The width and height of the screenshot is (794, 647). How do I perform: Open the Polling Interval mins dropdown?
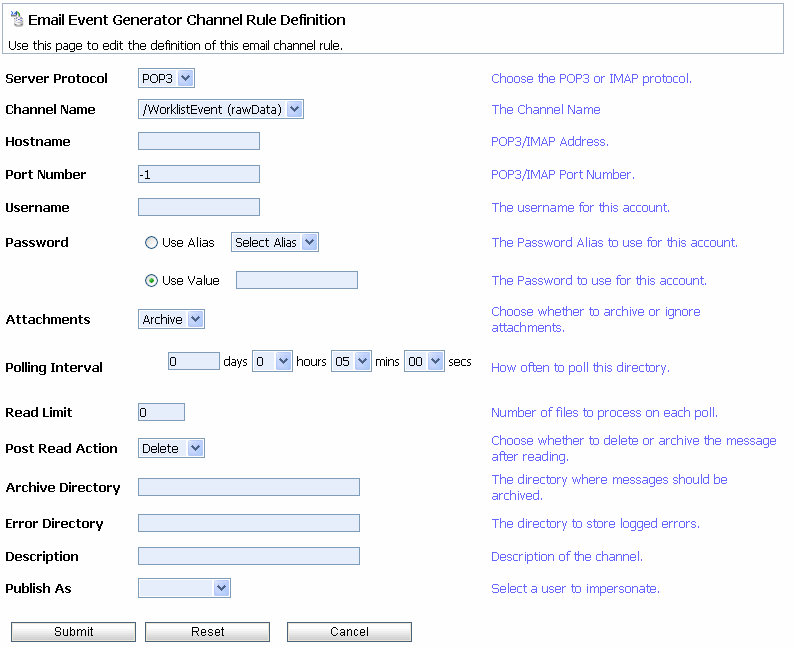[351, 361]
